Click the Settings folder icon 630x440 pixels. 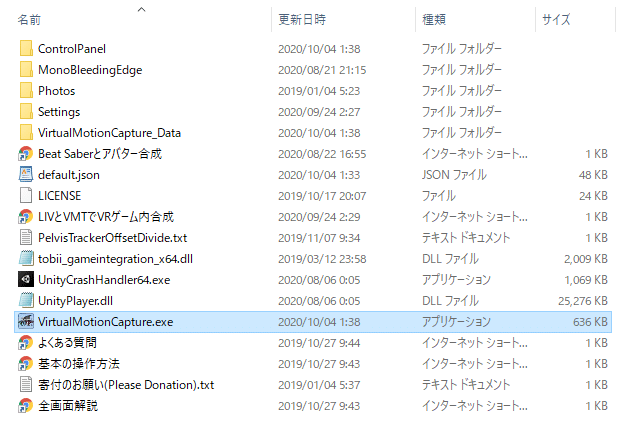[x=26, y=112]
